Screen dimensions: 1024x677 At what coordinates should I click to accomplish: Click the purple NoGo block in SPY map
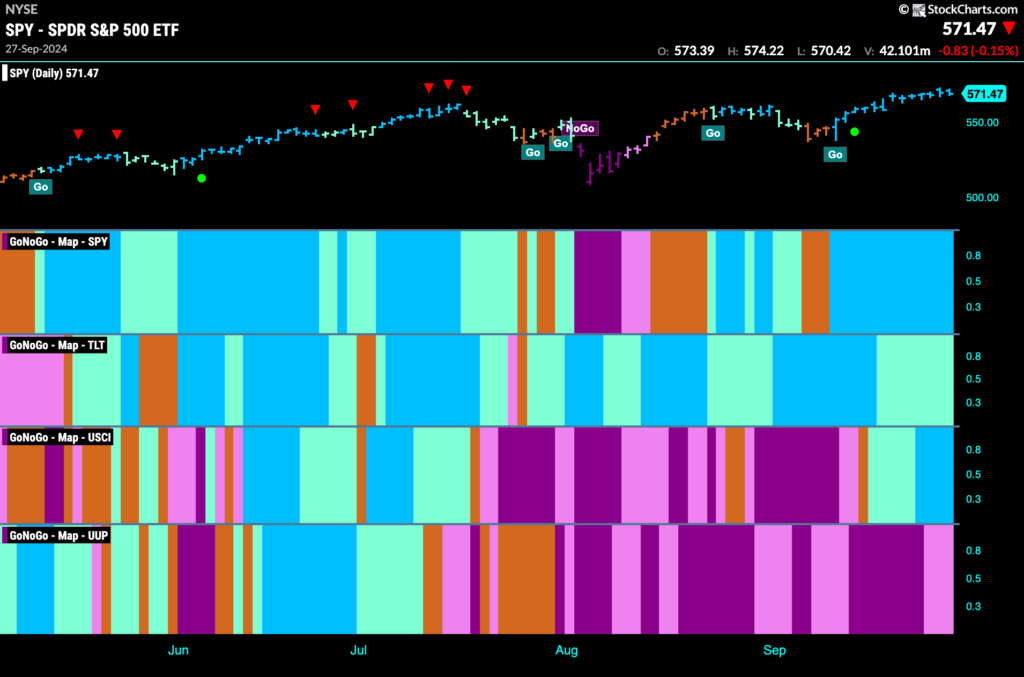point(598,281)
